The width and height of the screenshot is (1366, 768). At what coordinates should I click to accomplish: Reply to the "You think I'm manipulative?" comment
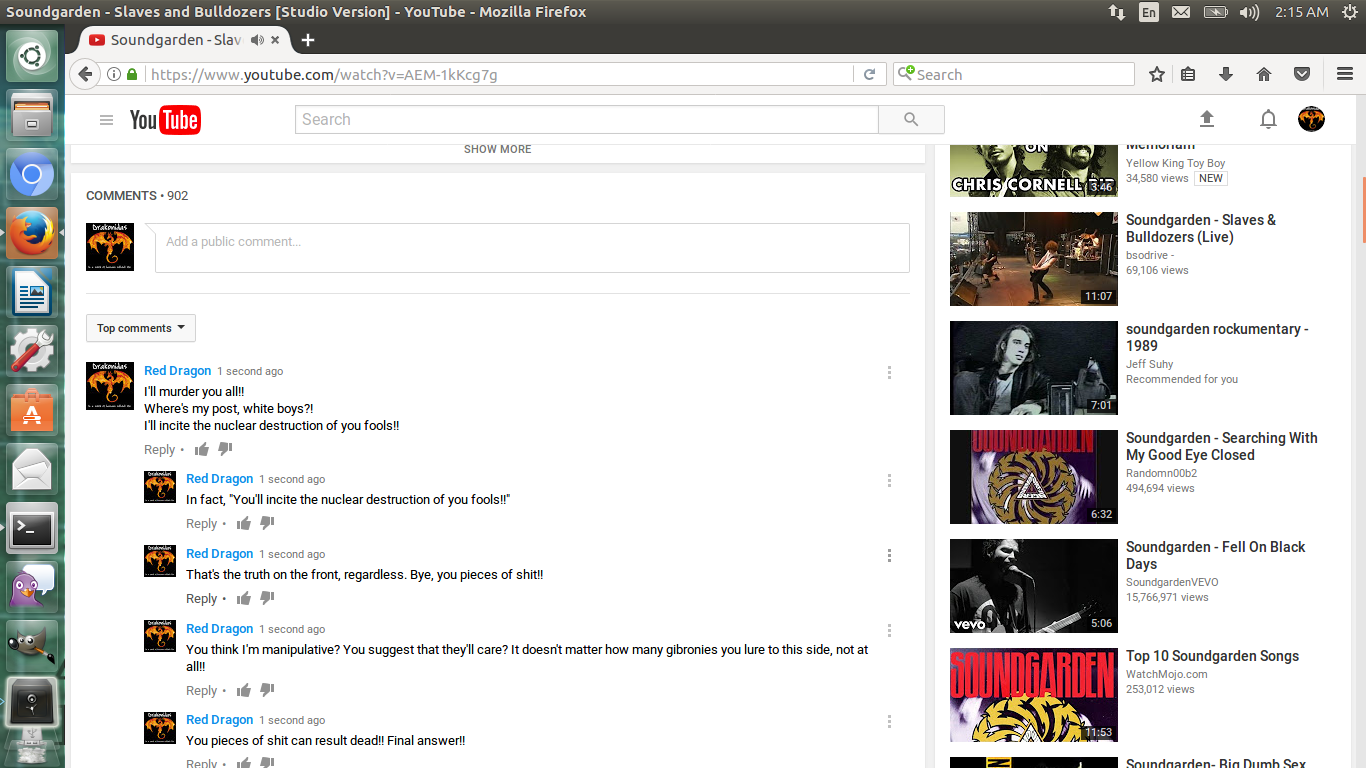click(201, 691)
